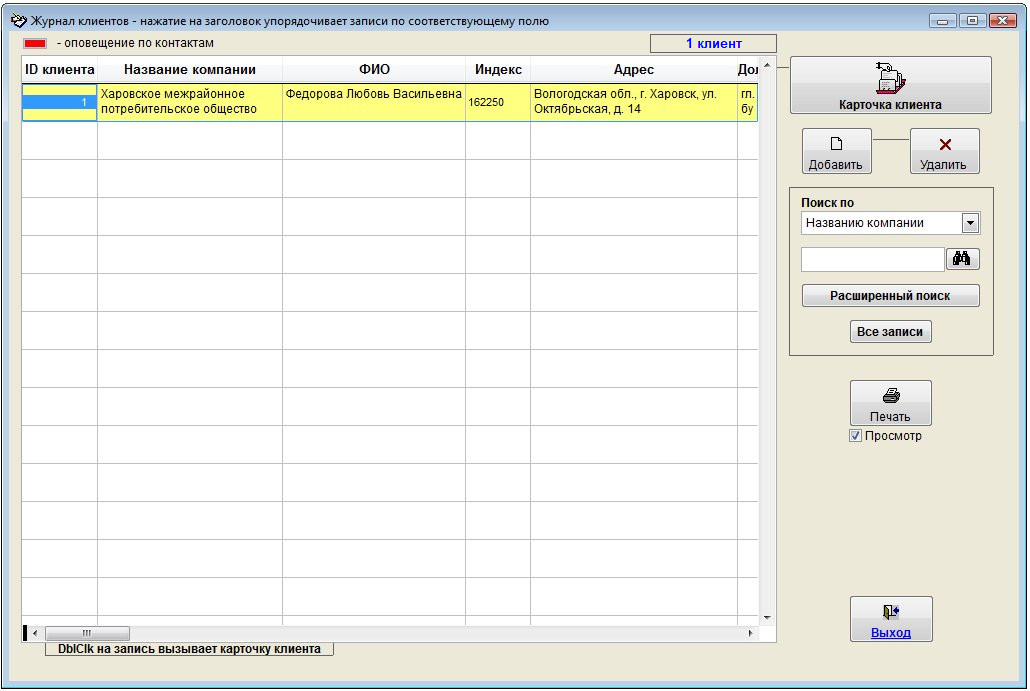Sort by Название компании column header
The height and width of the screenshot is (691, 1030).
click(x=189, y=70)
